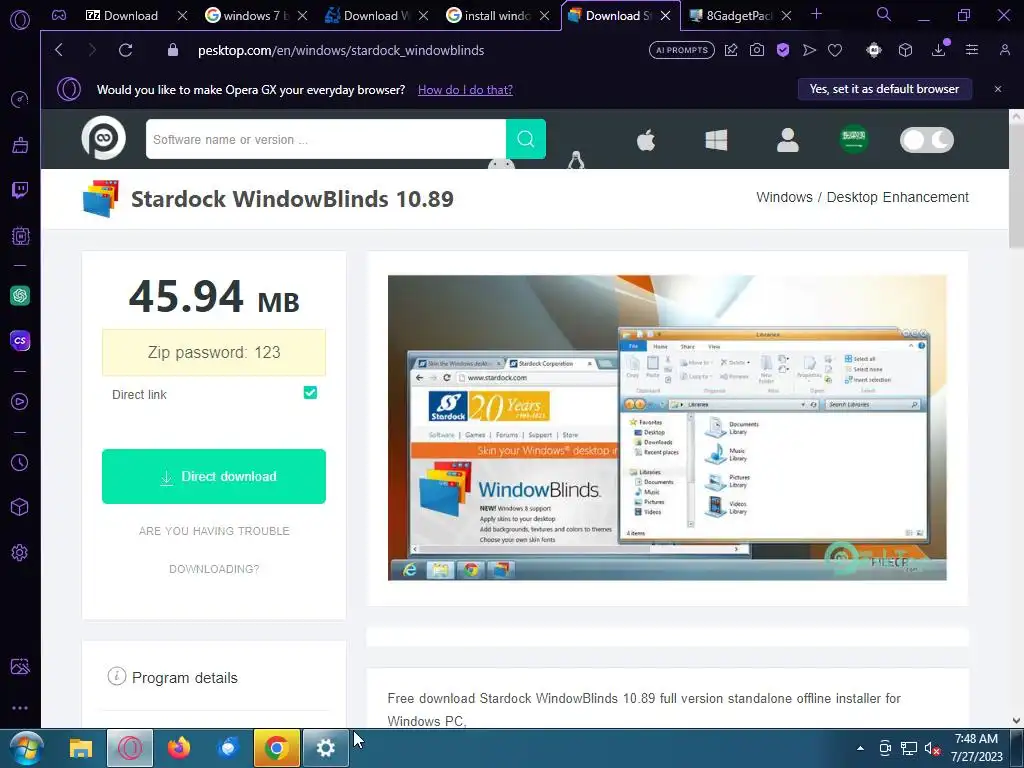This screenshot has height=768, width=1024.
Task: Uncheck the Direct link checkbox
Action: [x=310, y=392]
